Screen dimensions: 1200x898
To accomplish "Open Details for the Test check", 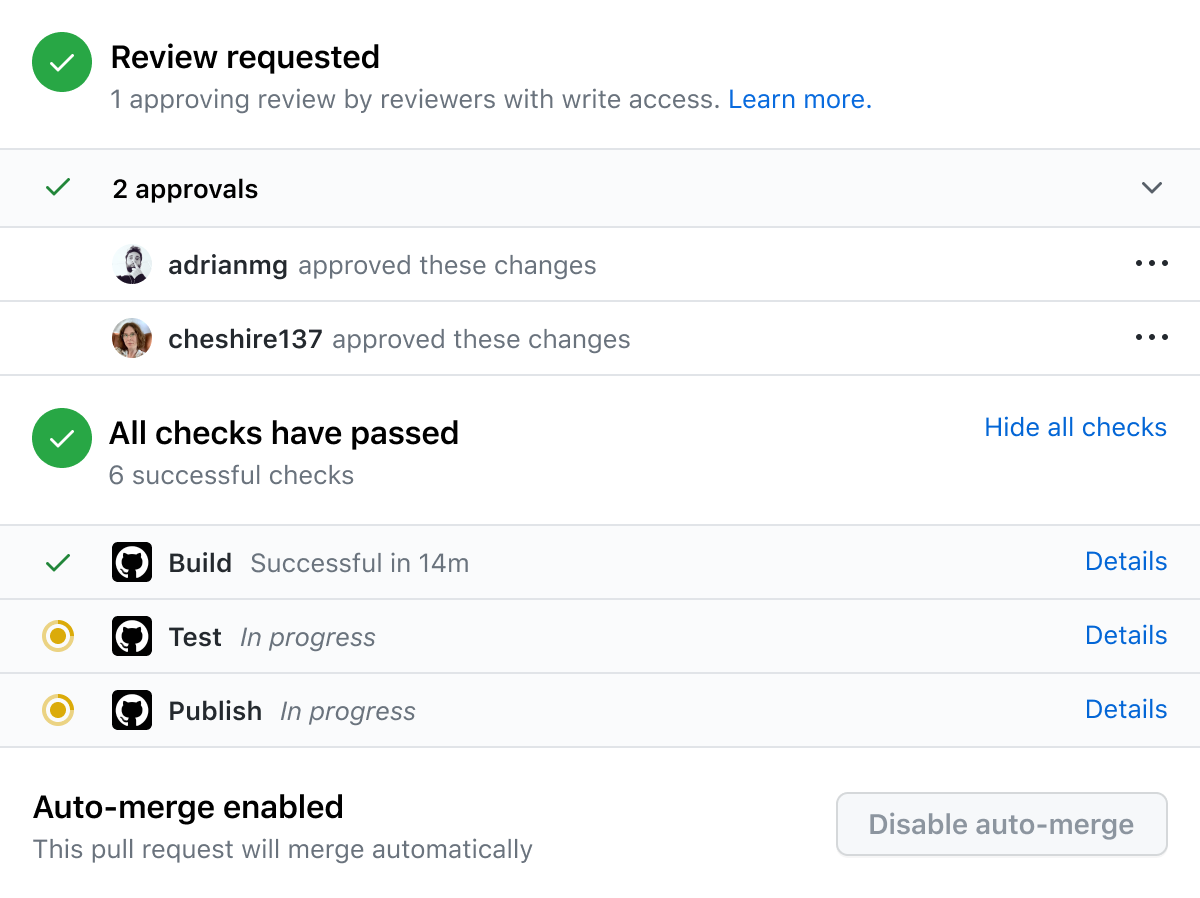I will click(1126, 636).
